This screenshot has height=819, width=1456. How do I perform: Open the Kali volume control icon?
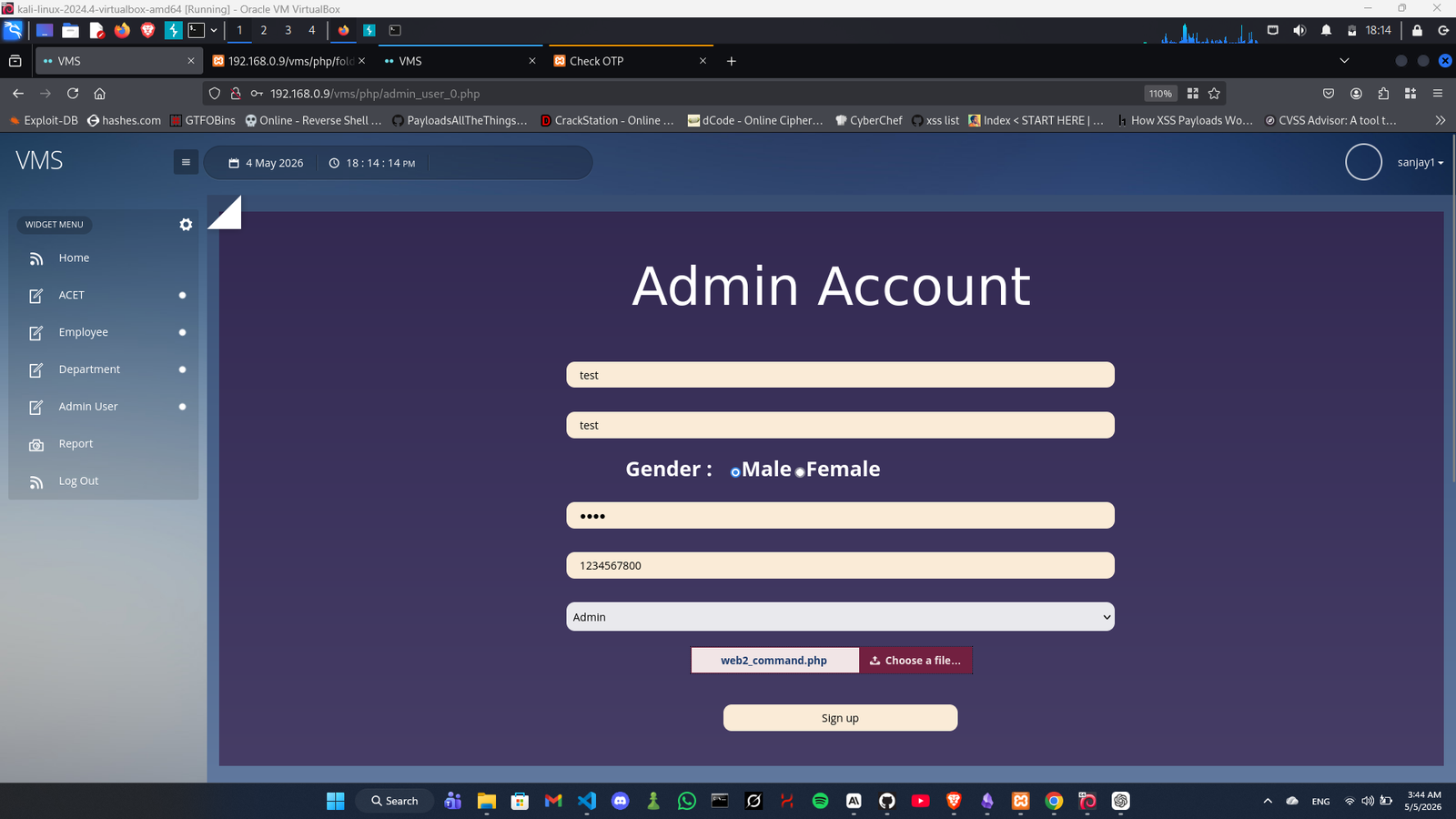tap(1299, 30)
